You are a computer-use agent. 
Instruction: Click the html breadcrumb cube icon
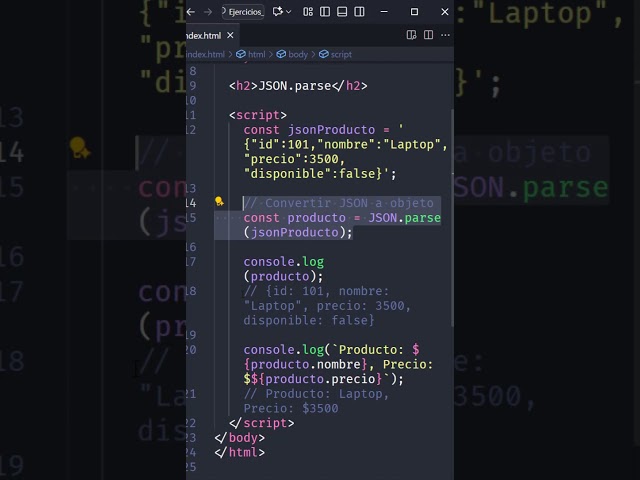click(x=241, y=54)
